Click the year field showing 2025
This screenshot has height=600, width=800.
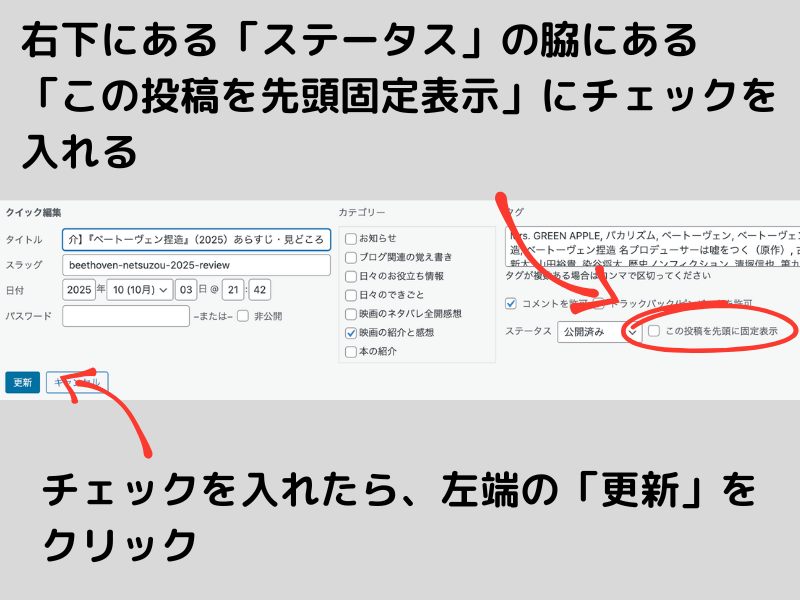pyautogui.click(x=78, y=290)
